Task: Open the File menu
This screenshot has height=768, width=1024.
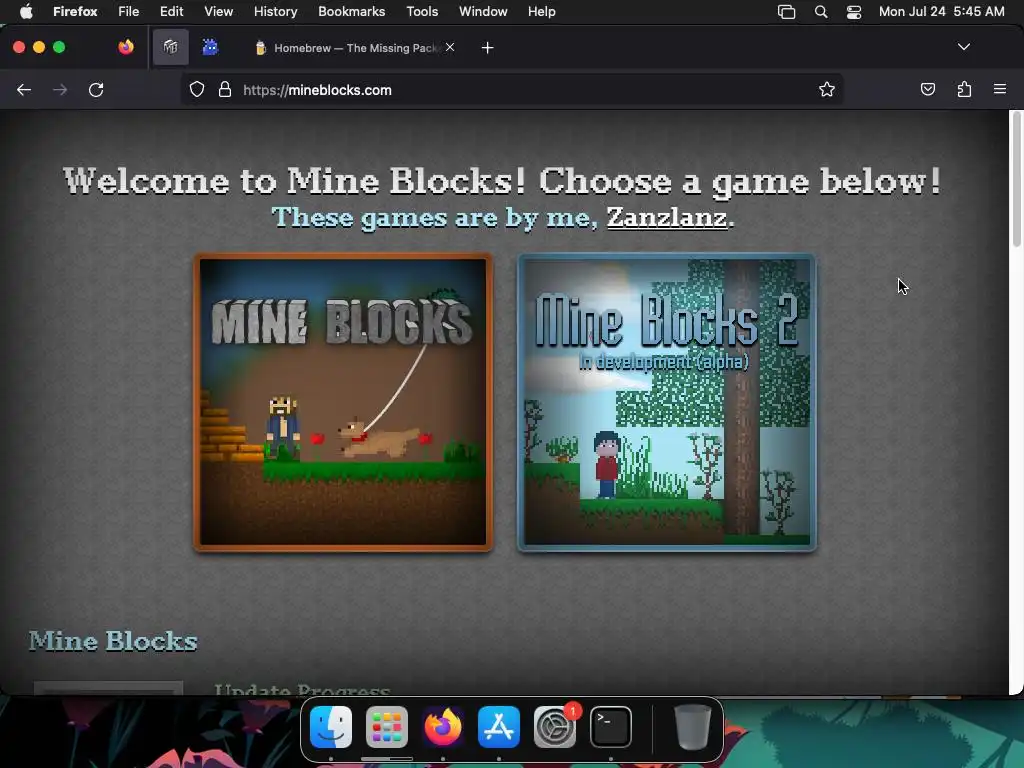Action: tap(129, 12)
